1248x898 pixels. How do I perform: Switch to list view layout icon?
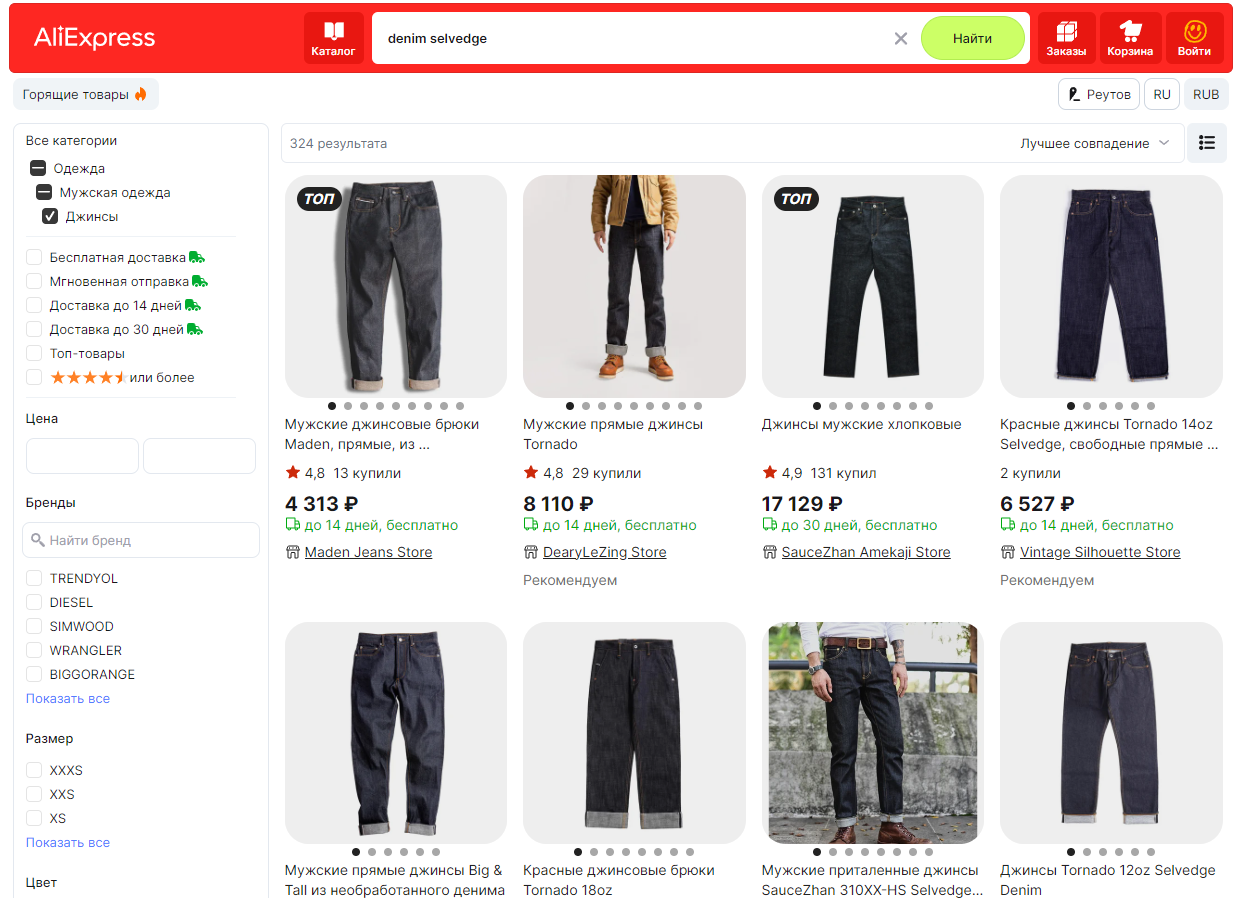click(x=1207, y=143)
